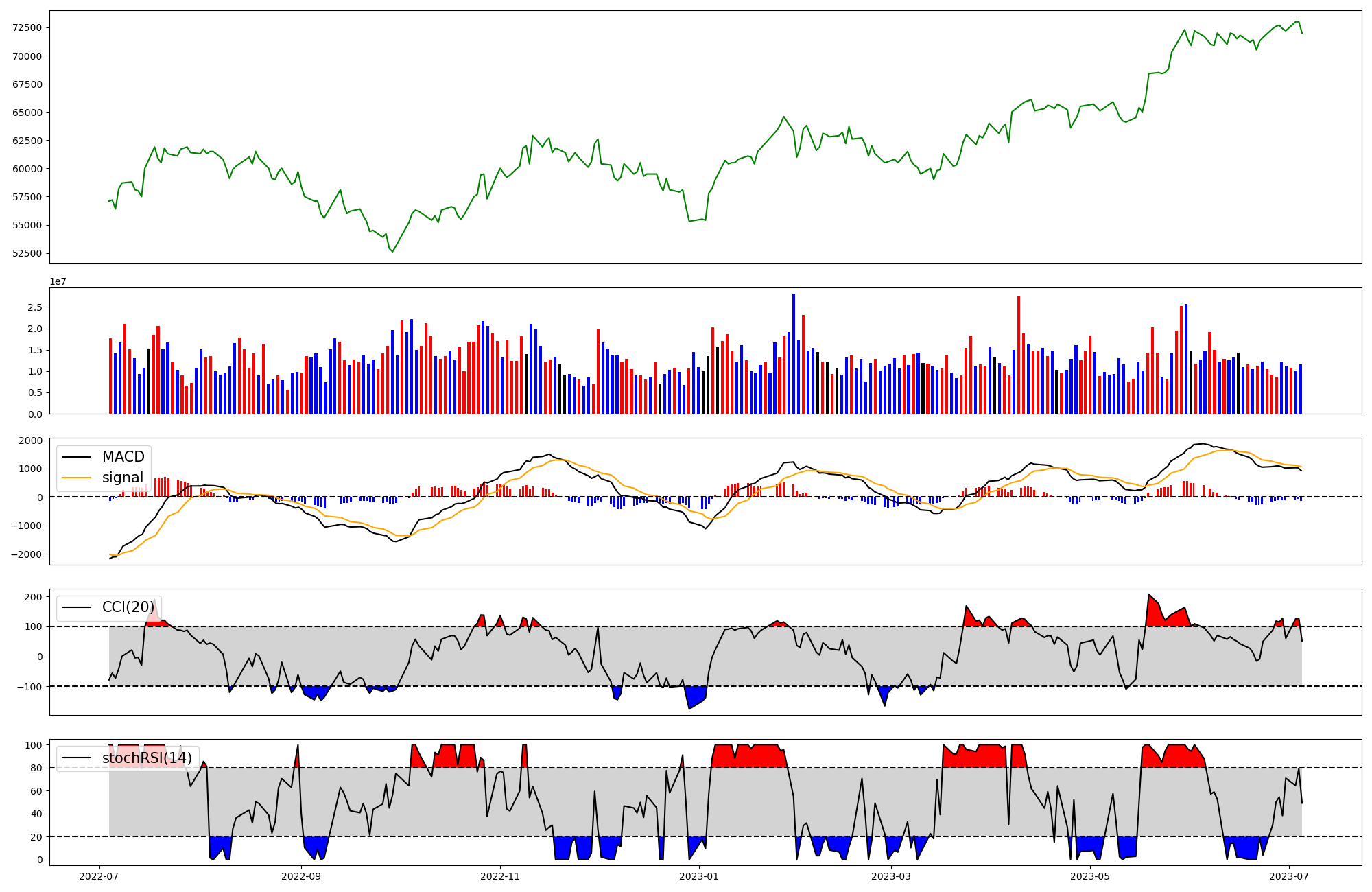Click the signal legend text
The height and width of the screenshot is (892, 1372).
[123, 478]
